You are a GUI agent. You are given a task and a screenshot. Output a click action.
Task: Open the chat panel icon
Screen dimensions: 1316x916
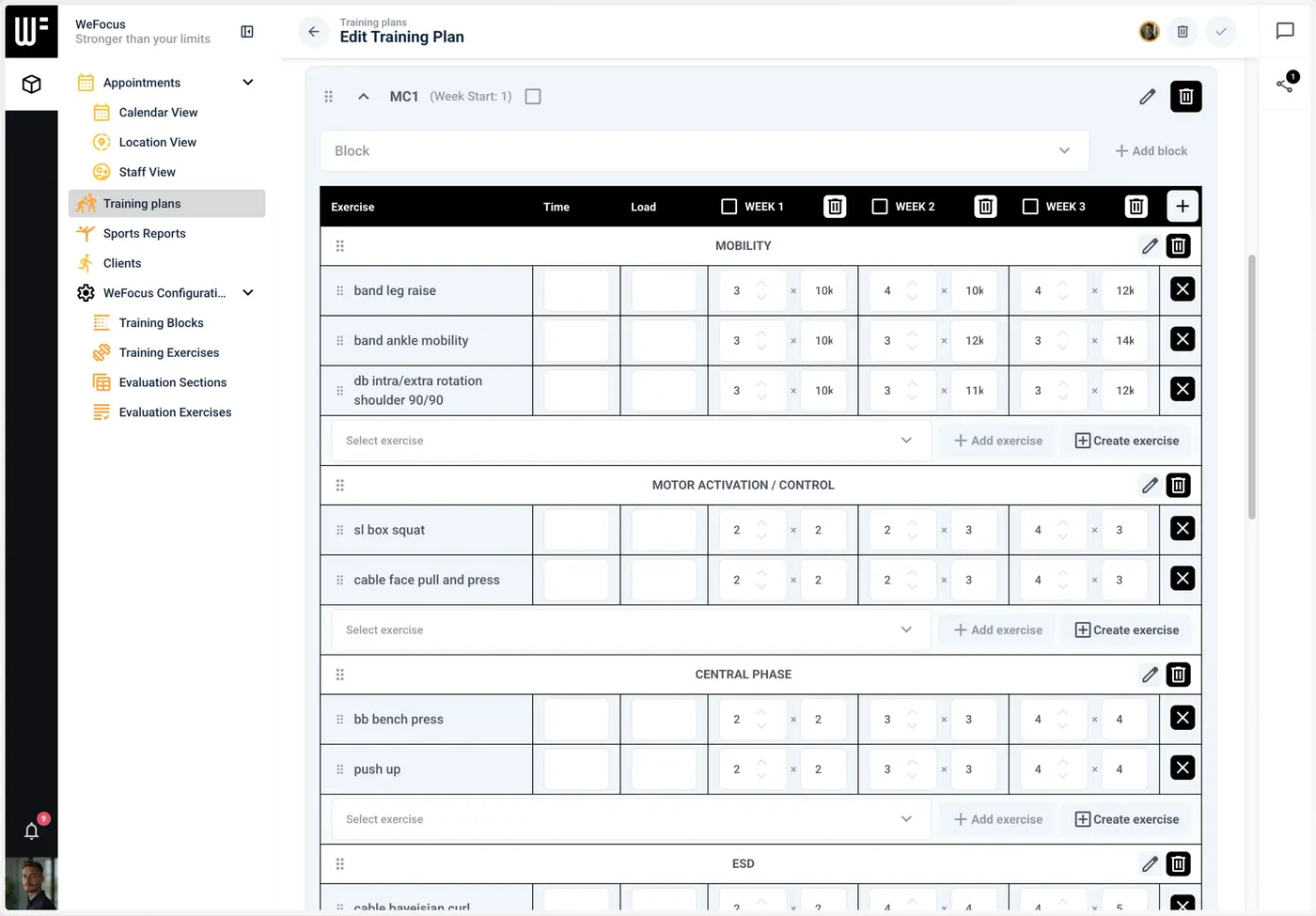(x=1285, y=31)
